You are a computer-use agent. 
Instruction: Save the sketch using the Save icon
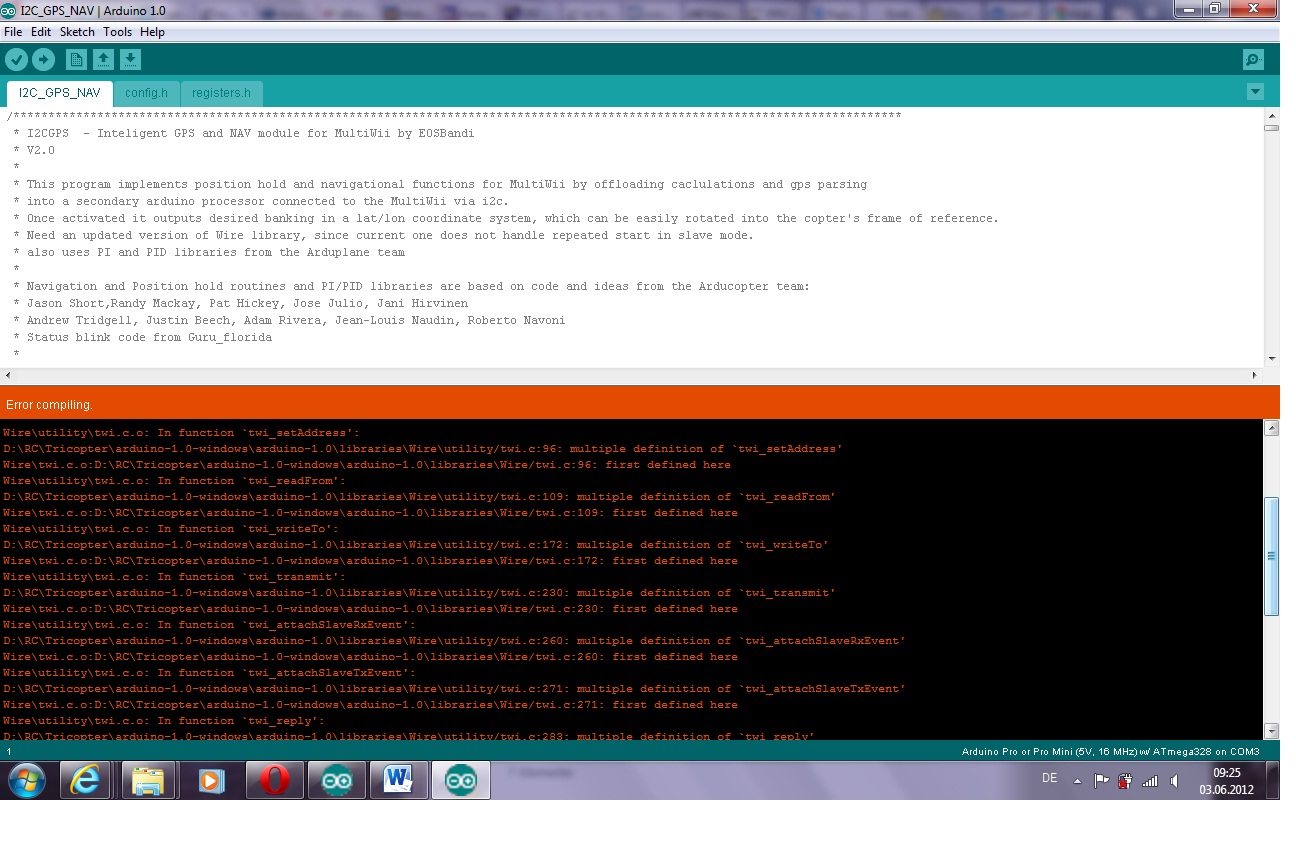coord(130,59)
